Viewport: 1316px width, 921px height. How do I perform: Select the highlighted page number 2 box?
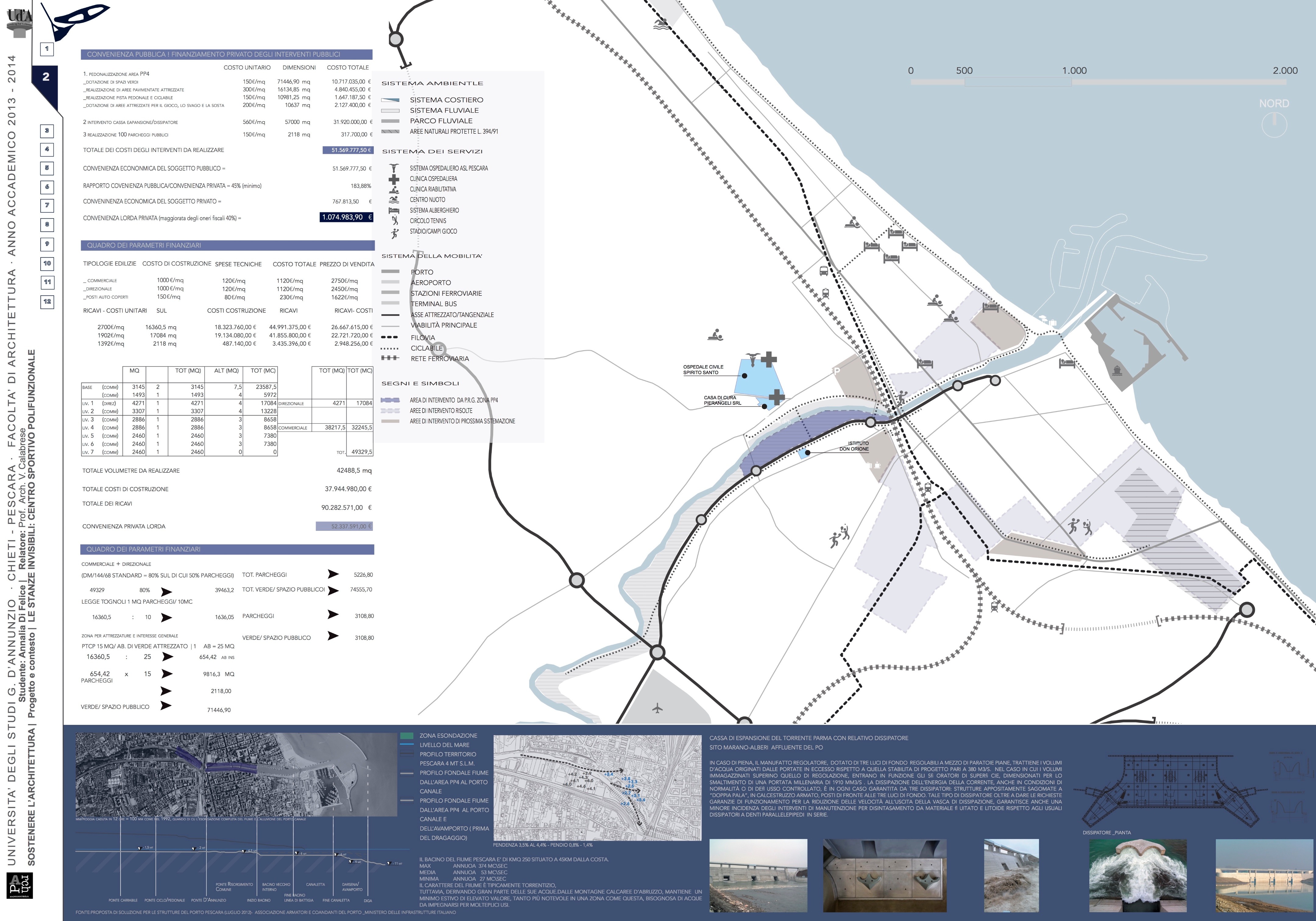46,77
